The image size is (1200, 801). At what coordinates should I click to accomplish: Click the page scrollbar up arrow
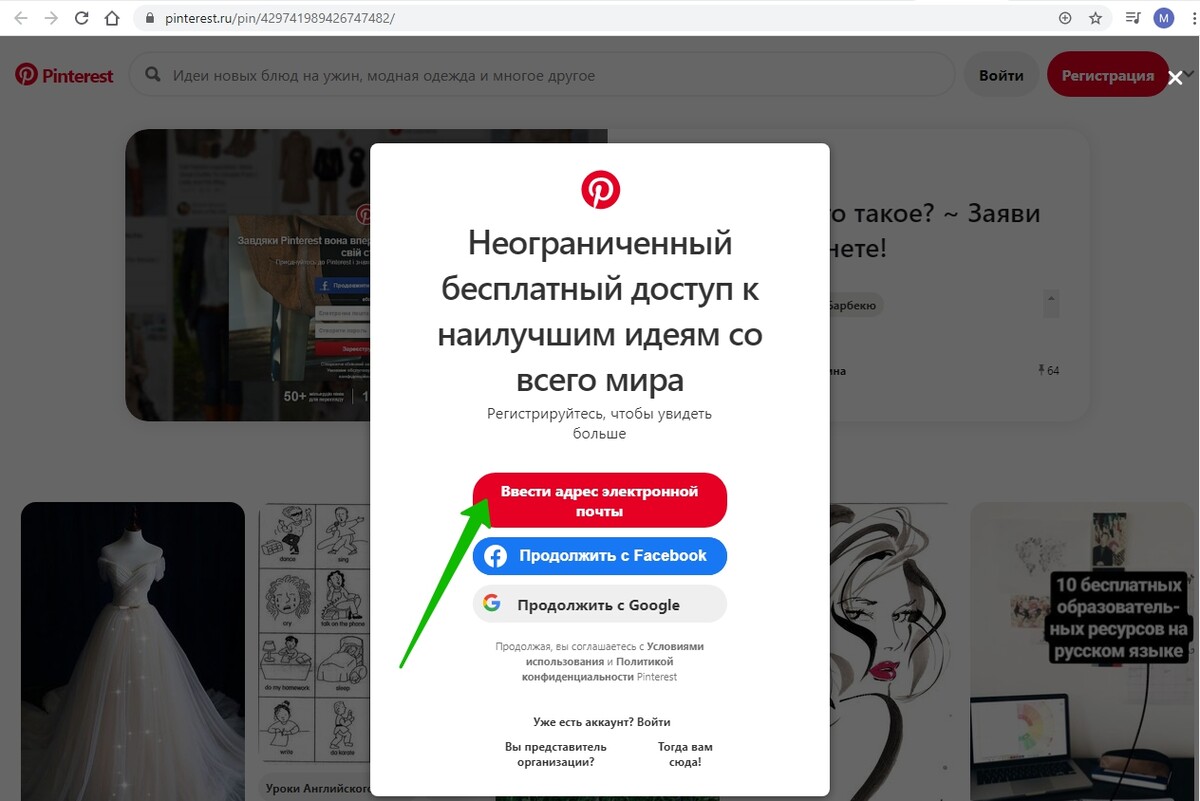point(1051,297)
